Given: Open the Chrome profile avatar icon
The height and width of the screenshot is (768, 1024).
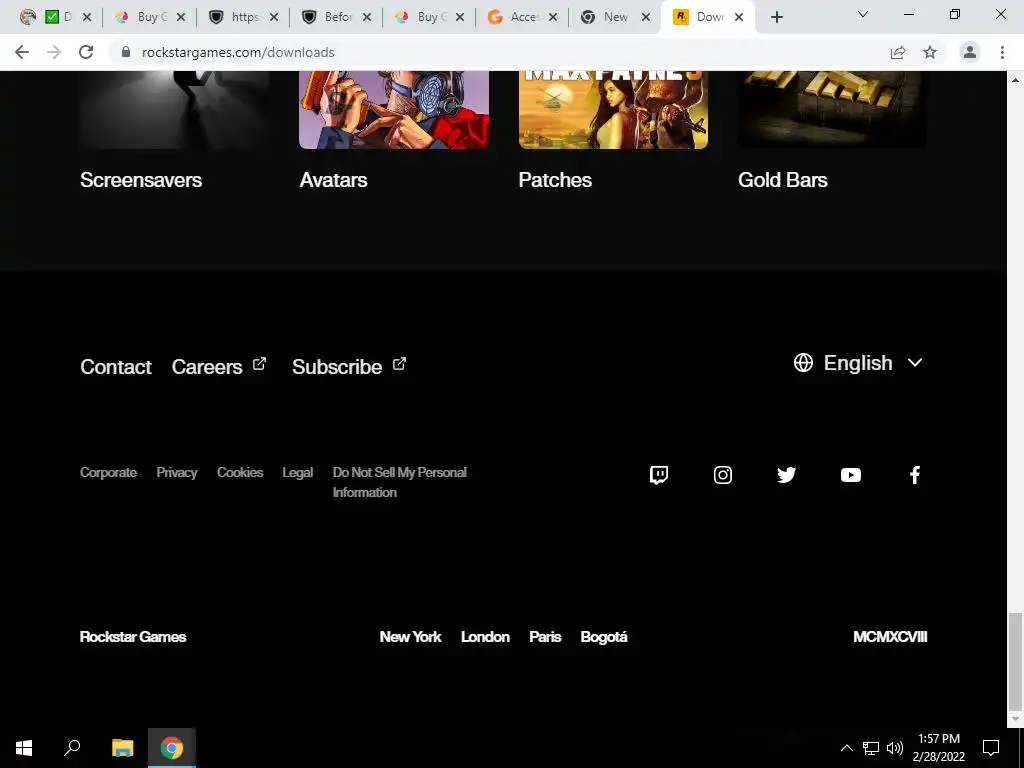Looking at the screenshot, I should 970,52.
